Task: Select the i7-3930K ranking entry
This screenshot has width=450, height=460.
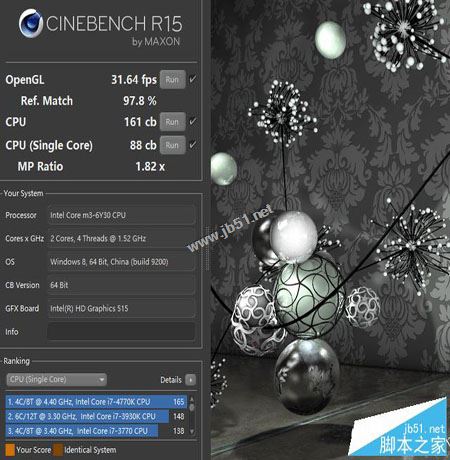Action: coord(96,416)
